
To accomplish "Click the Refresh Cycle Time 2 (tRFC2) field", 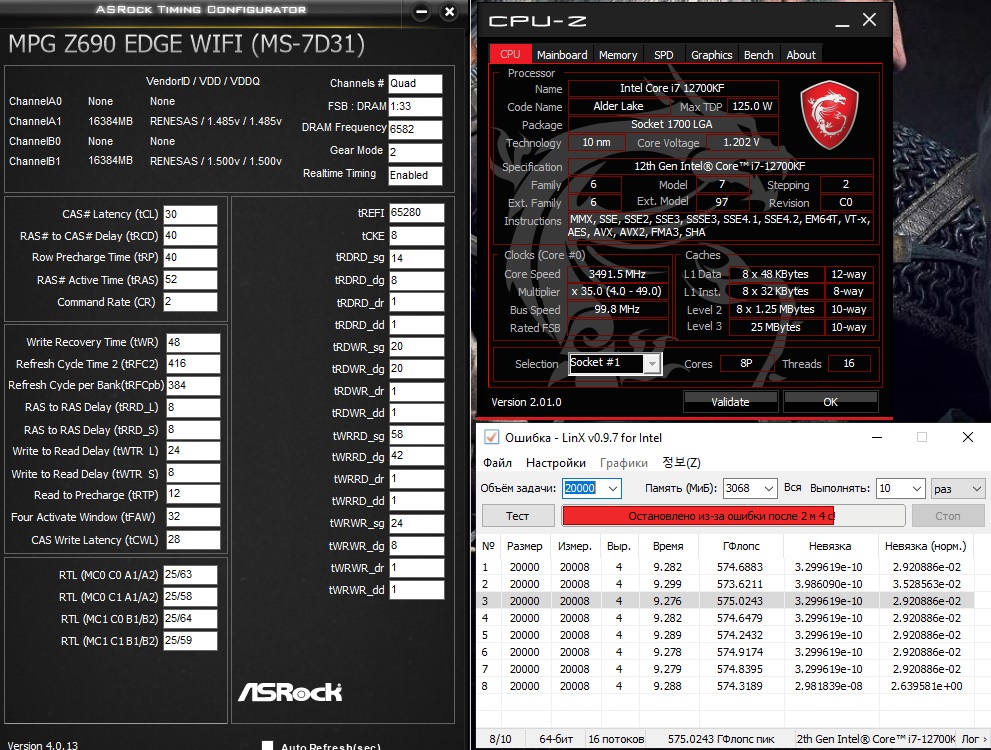I will pyautogui.click(x=193, y=364).
